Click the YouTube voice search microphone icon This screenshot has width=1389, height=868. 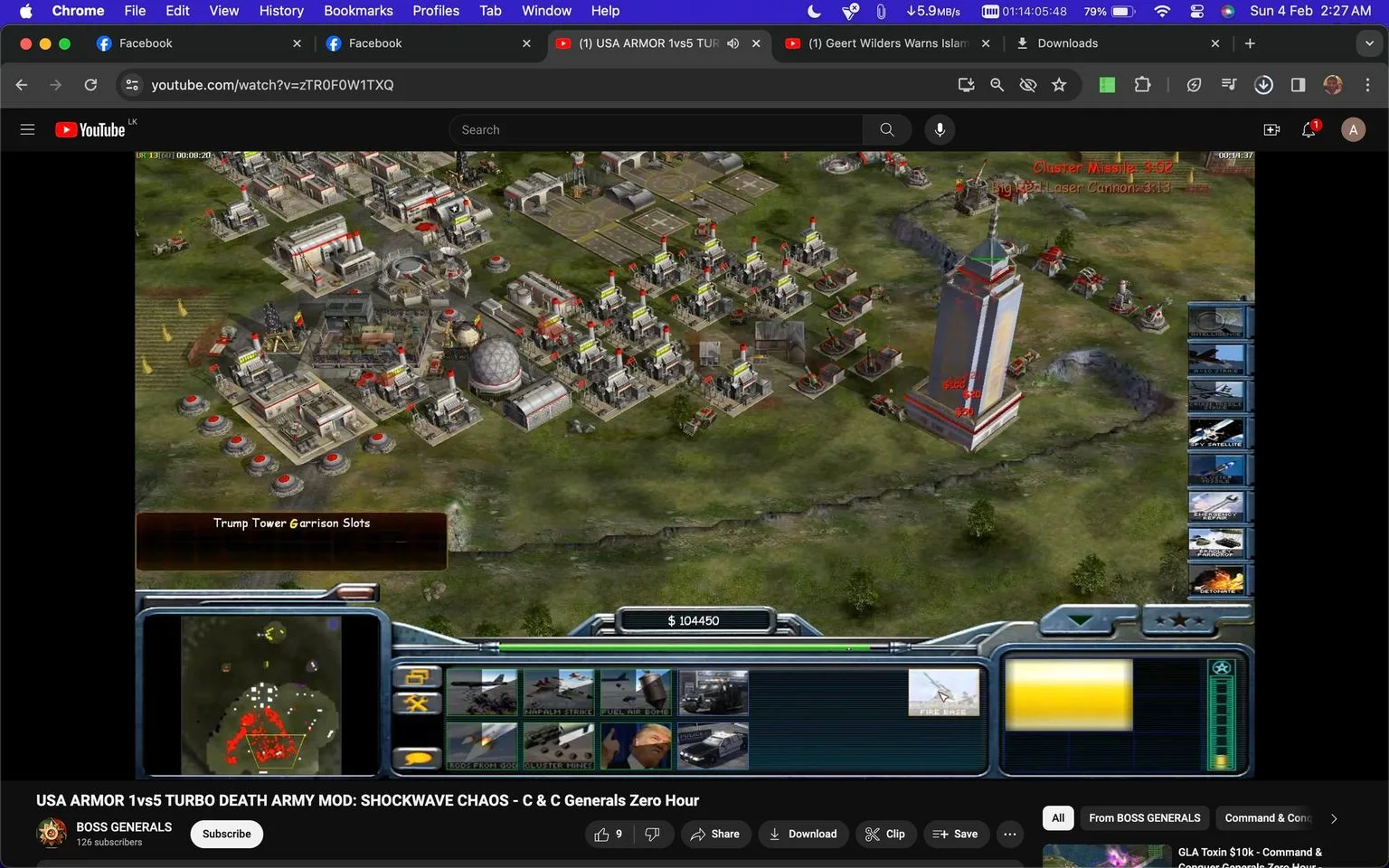[x=940, y=130]
